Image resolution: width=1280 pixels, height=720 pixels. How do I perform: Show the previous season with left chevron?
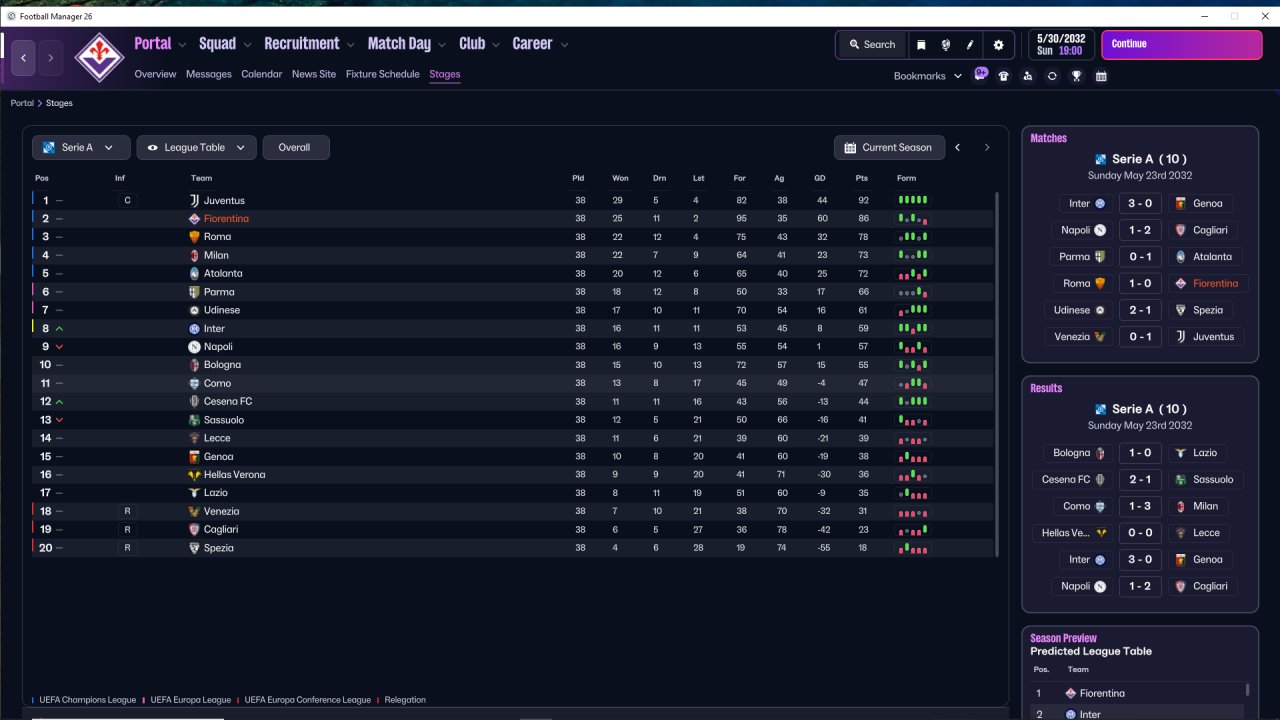click(x=957, y=148)
